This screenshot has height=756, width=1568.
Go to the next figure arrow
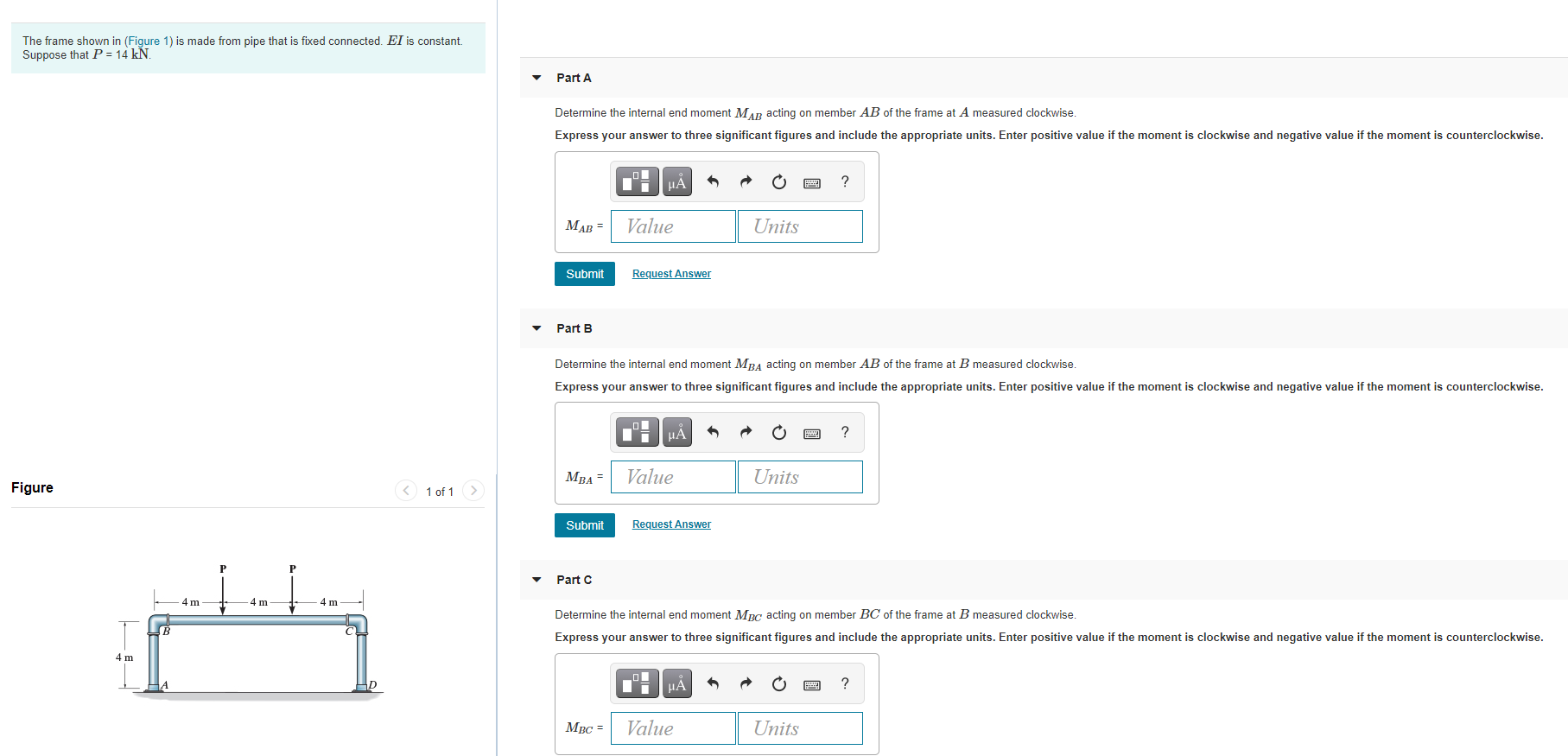click(473, 491)
